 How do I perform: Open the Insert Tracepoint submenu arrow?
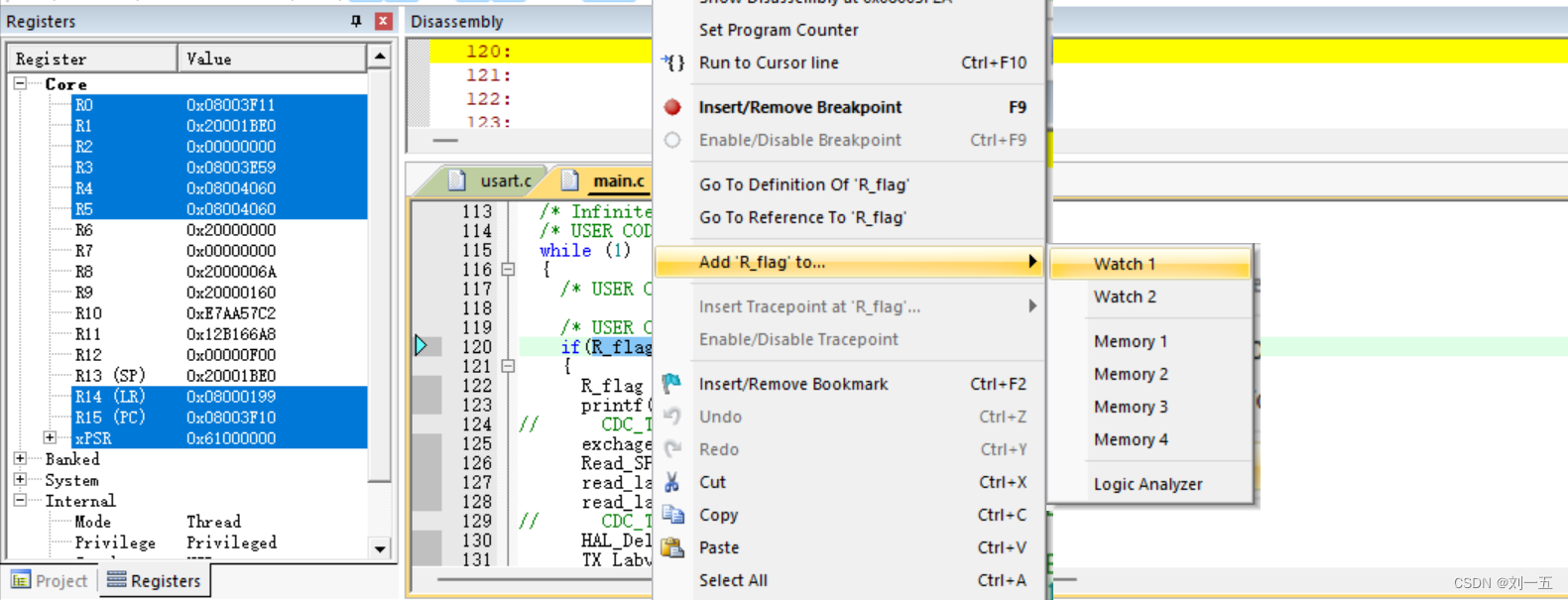1032,306
